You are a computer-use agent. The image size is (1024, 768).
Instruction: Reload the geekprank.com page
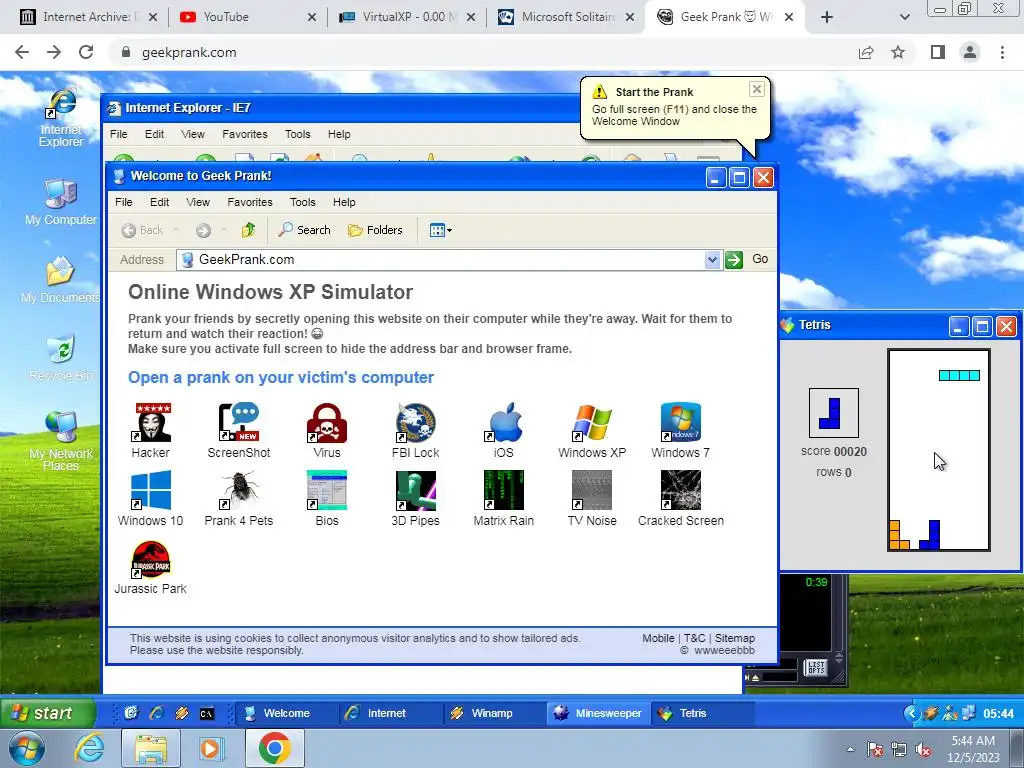click(86, 52)
